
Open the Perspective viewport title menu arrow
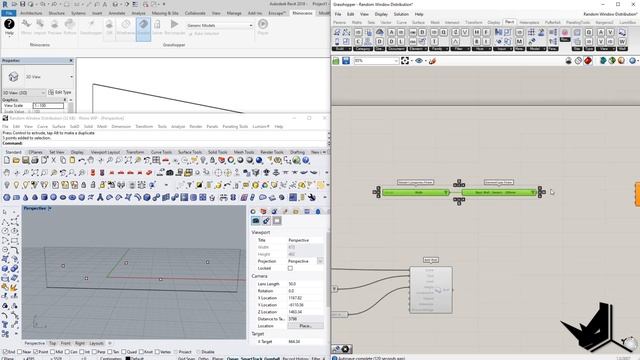[50, 209]
